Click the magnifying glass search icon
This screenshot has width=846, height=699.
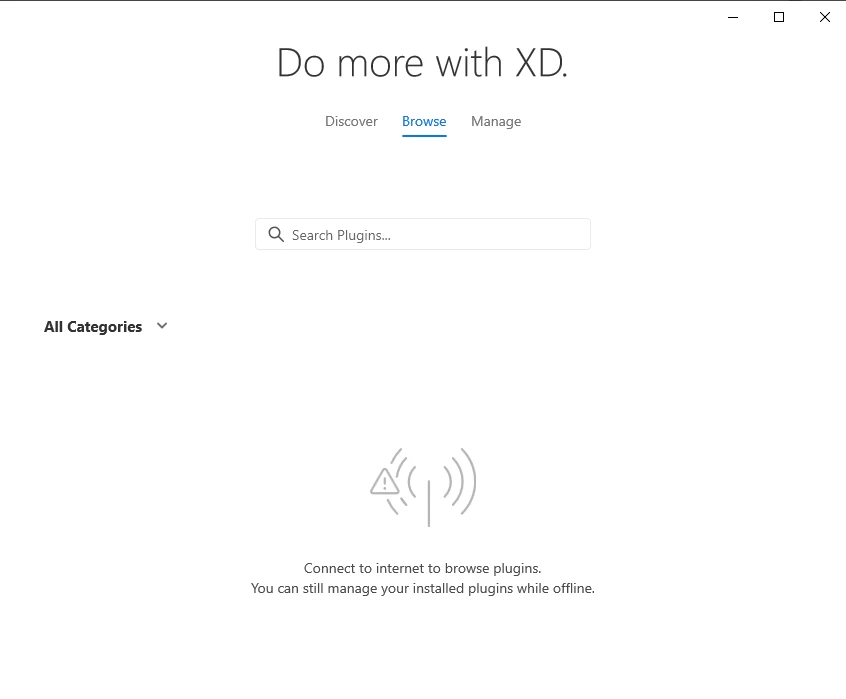[x=276, y=235]
